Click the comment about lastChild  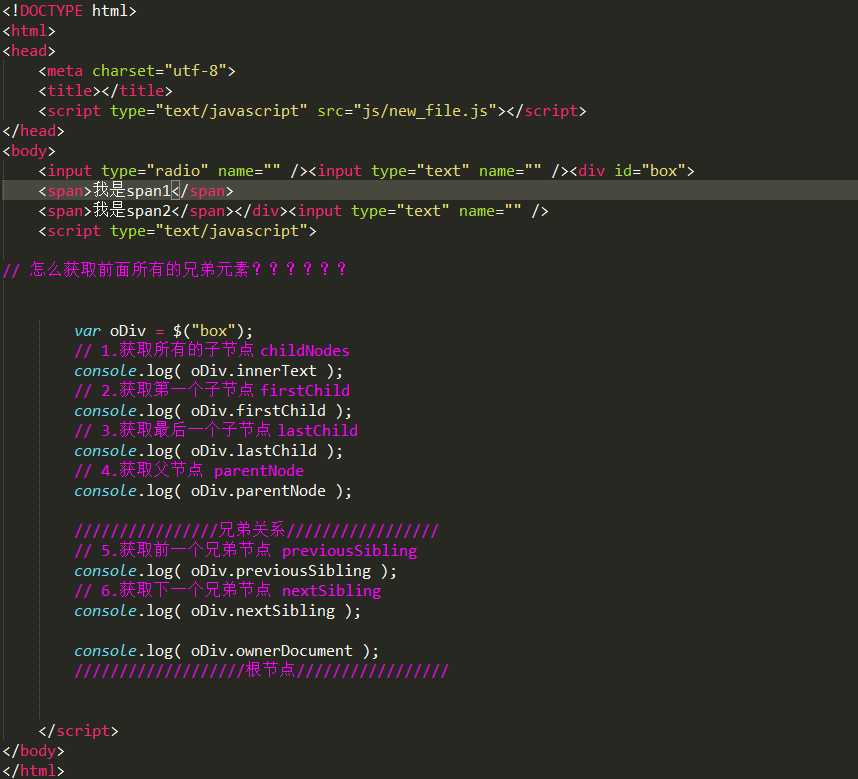(216, 430)
